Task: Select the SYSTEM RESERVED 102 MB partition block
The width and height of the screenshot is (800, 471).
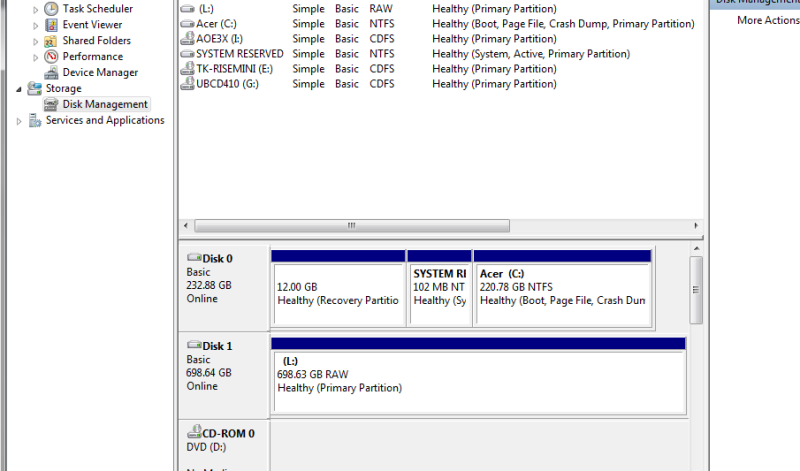Action: click(x=439, y=288)
